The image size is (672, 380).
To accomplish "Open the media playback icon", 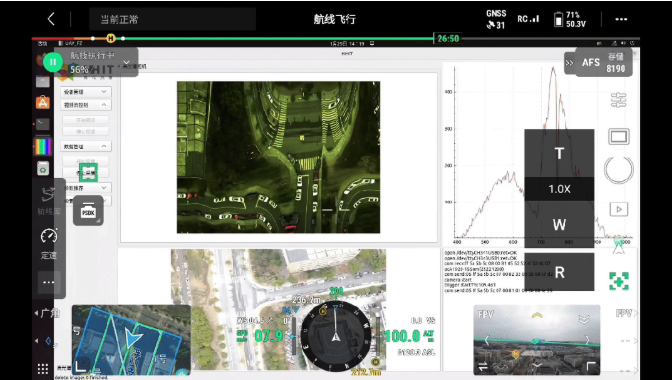I will tap(618, 209).
